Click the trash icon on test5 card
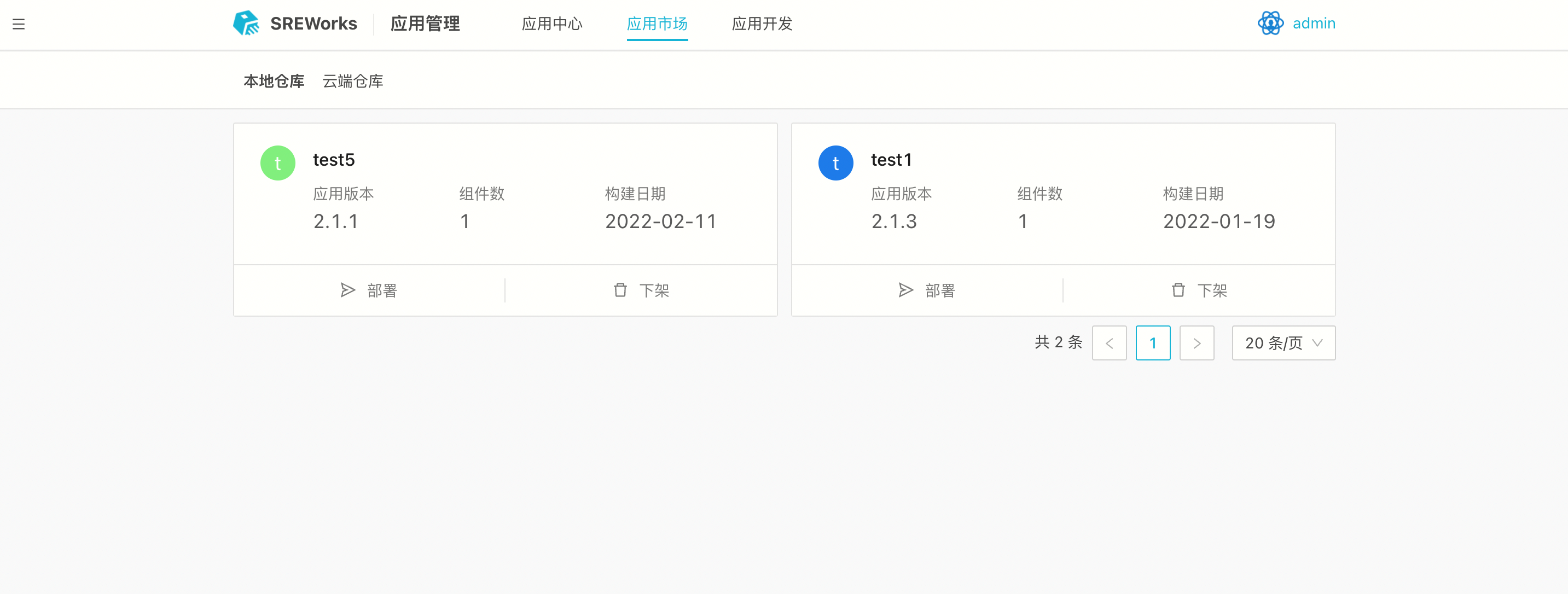The image size is (1568, 594). click(620, 290)
